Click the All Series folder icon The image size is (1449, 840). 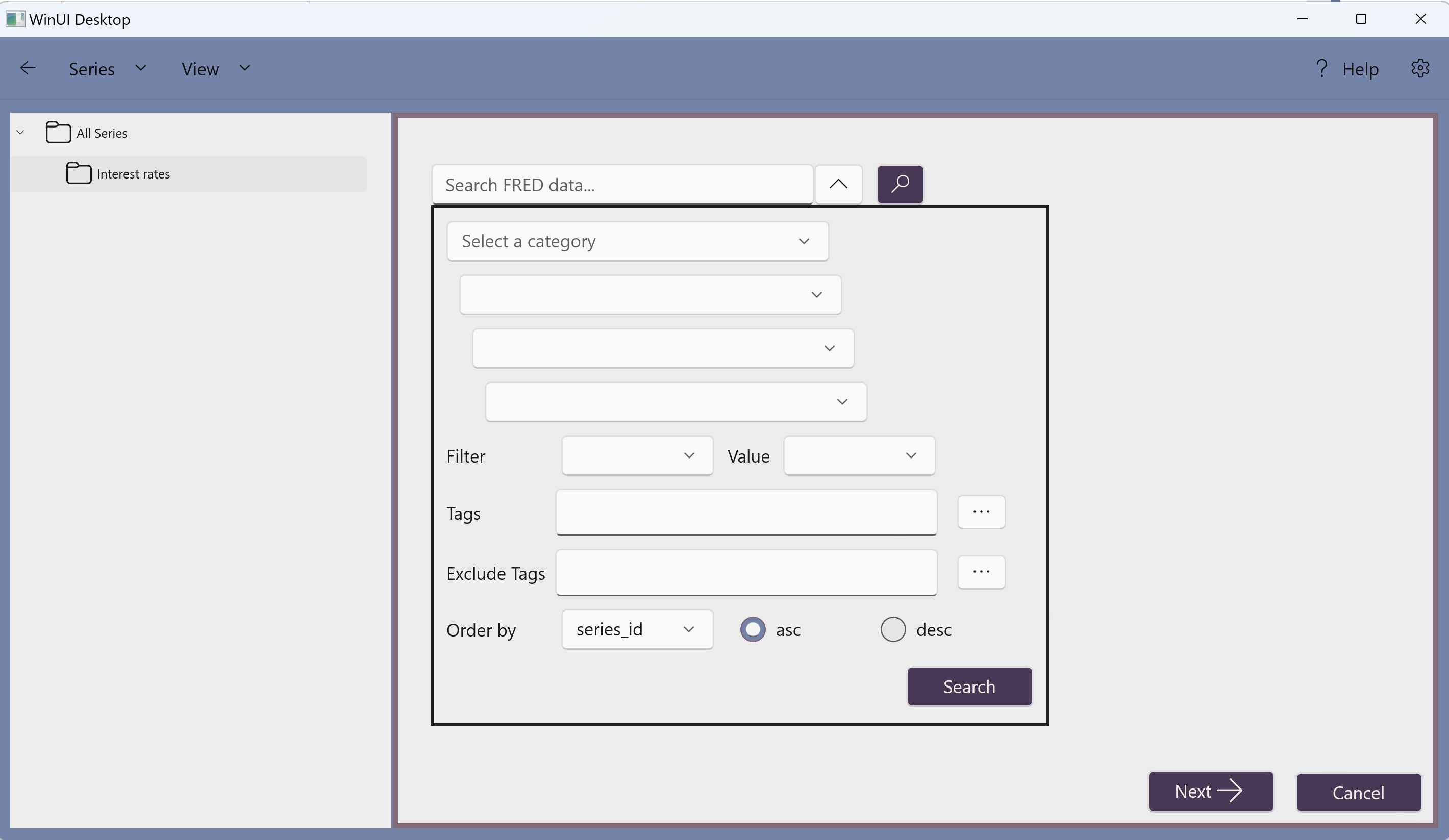pyautogui.click(x=58, y=133)
